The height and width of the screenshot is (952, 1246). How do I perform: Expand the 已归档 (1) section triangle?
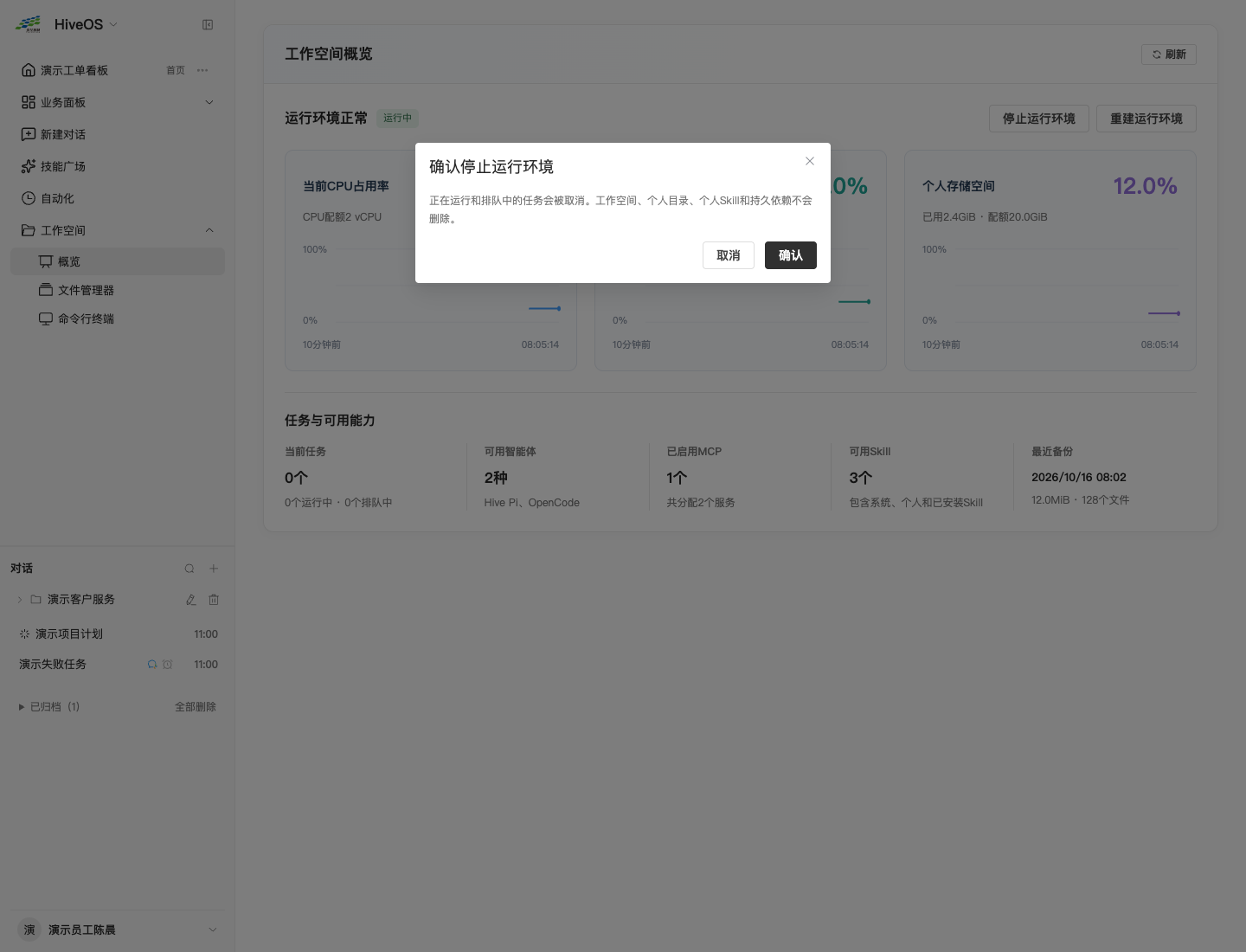click(x=21, y=707)
